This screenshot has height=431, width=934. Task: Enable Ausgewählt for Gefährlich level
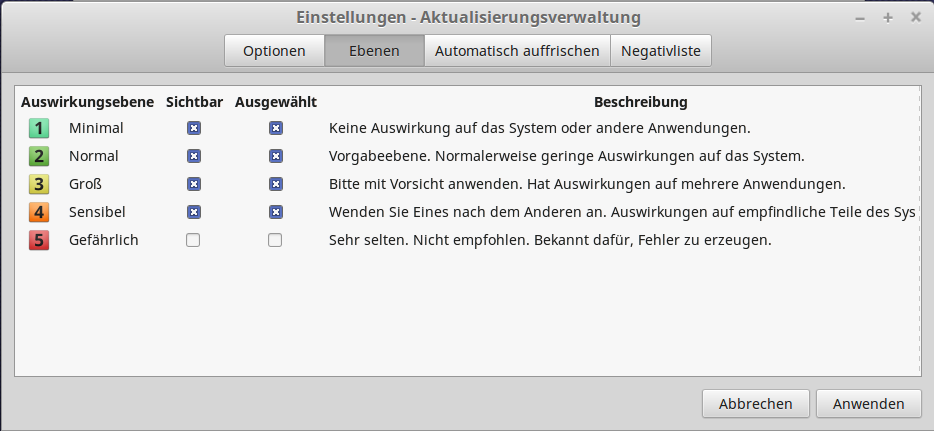275,240
